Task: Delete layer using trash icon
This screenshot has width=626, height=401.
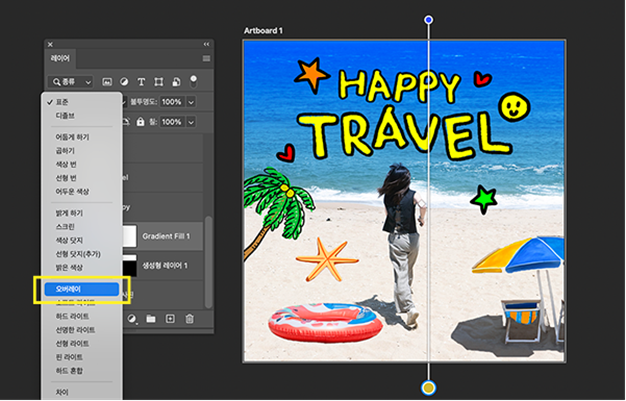Action: pyautogui.click(x=190, y=319)
